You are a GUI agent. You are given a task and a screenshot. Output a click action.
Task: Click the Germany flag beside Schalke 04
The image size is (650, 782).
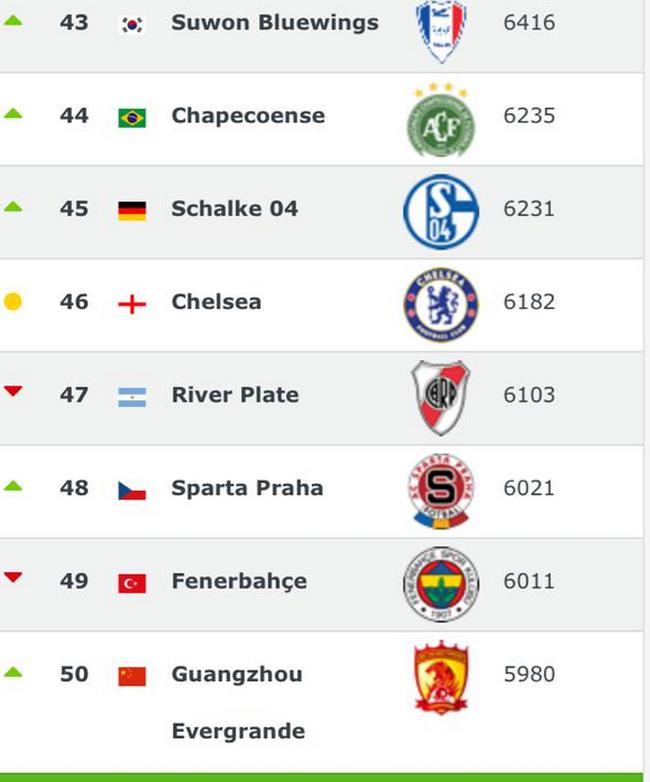point(132,211)
